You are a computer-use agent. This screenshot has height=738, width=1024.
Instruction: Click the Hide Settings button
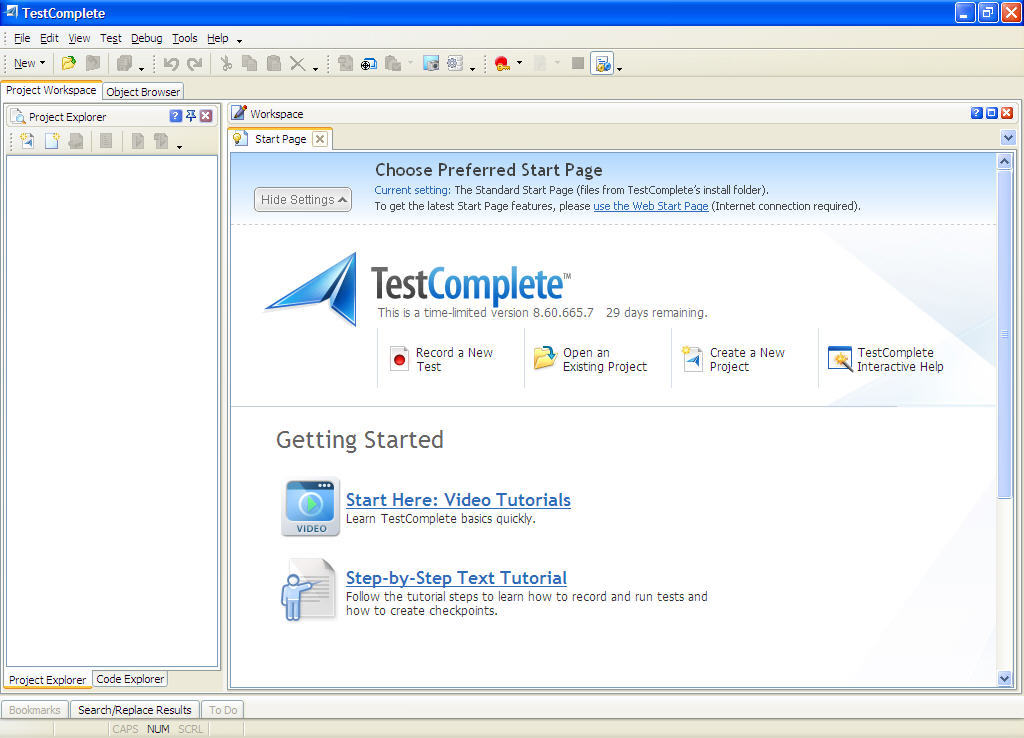tap(303, 200)
